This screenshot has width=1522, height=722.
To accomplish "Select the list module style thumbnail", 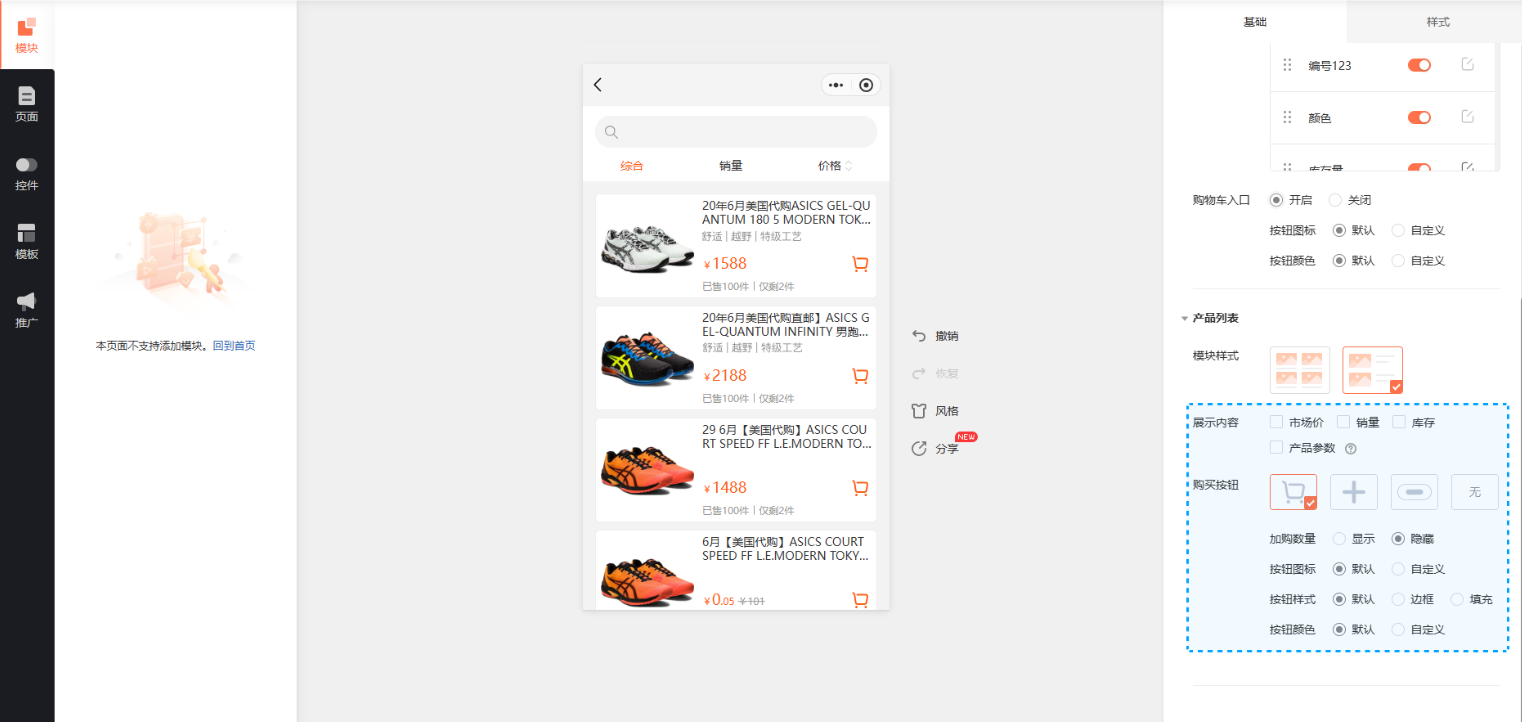I will tap(1373, 370).
